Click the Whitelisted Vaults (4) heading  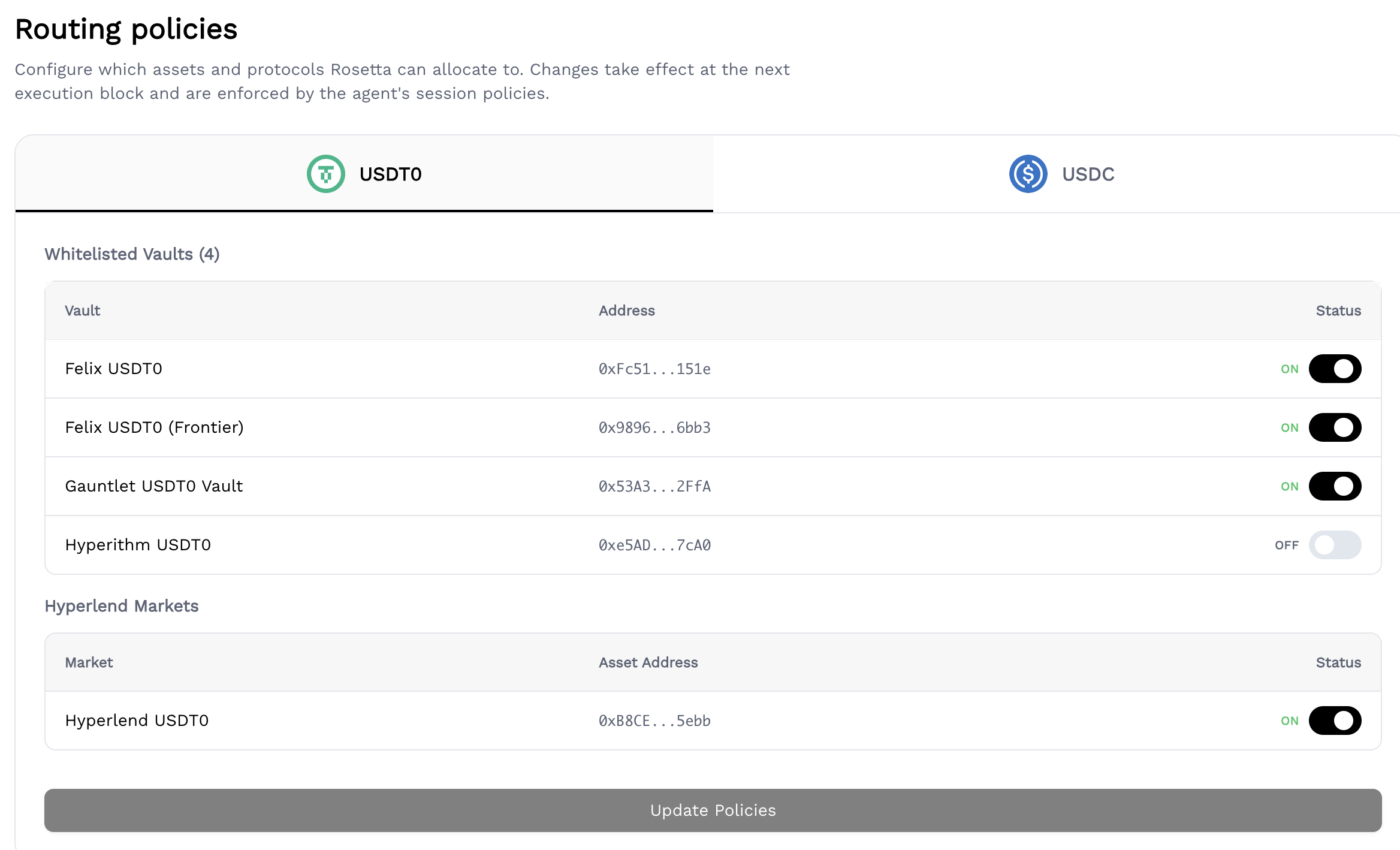tap(132, 254)
